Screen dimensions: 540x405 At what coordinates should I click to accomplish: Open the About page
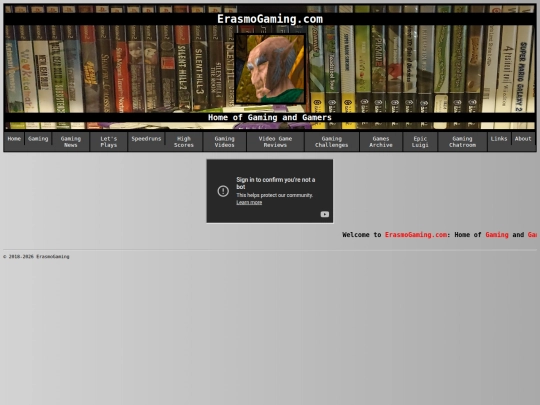[523, 138]
